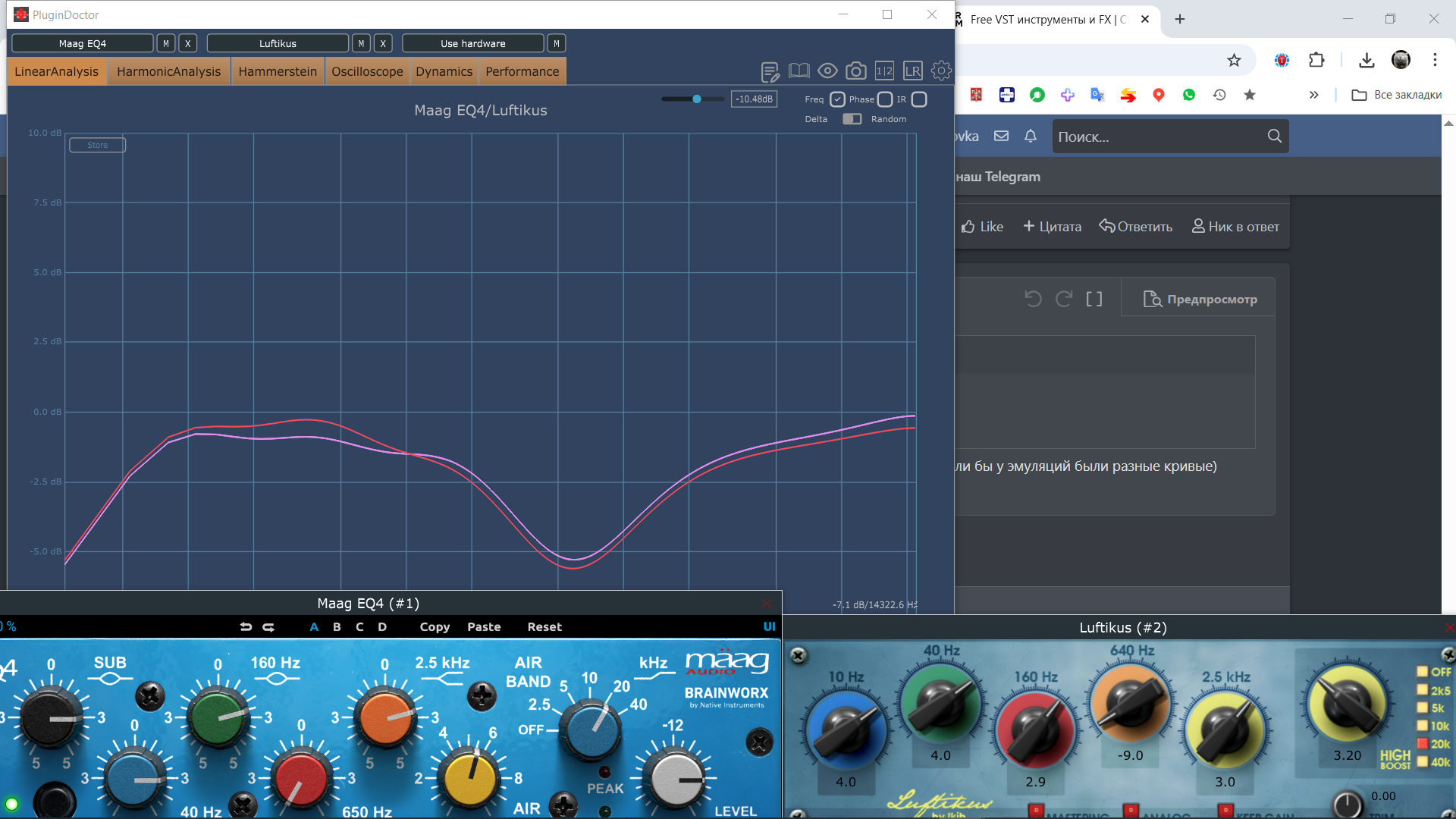Take a snapshot with the camera icon

856,71
